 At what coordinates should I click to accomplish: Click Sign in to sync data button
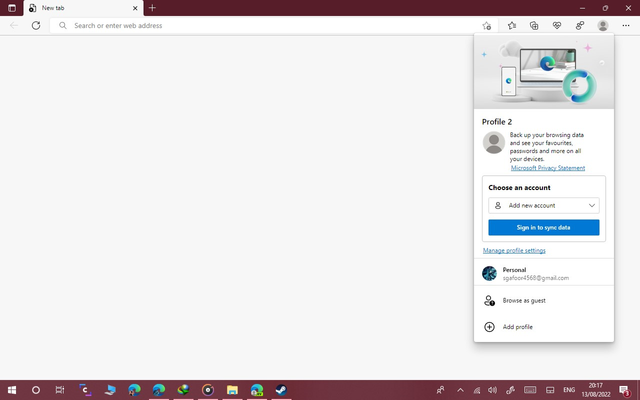[x=544, y=227]
